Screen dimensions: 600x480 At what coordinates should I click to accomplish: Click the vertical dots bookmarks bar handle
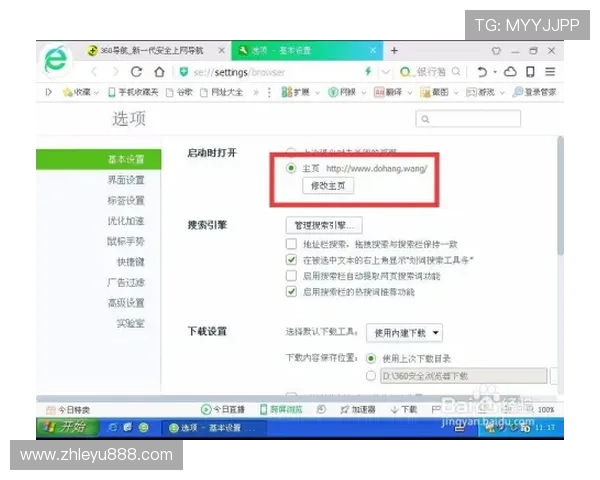click(x=269, y=92)
